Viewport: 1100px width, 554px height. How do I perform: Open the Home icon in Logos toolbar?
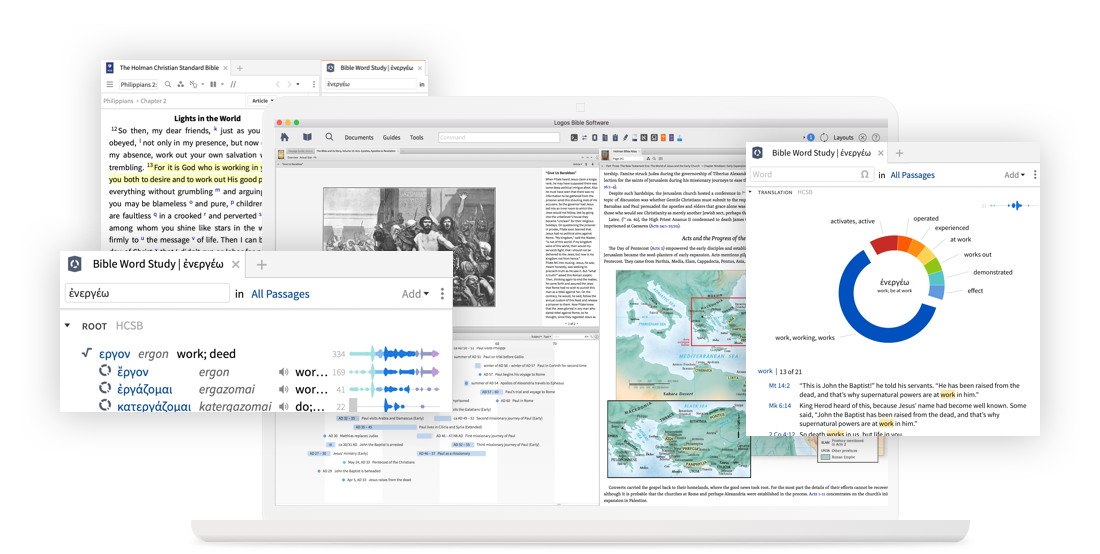click(x=285, y=137)
